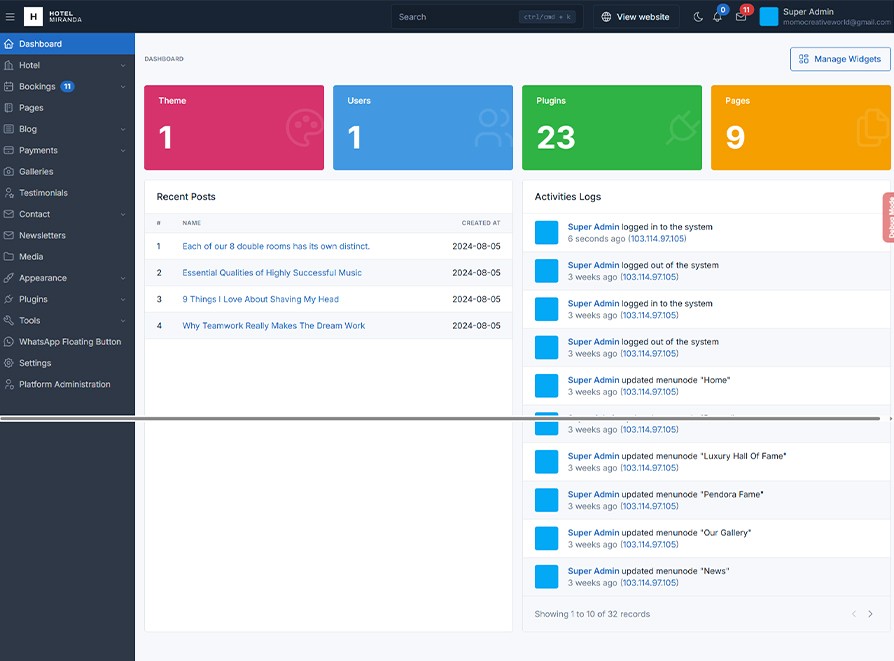
Task: Open post "Why Teamwork Really Makes The Dream Work"
Action: [x=273, y=326]
